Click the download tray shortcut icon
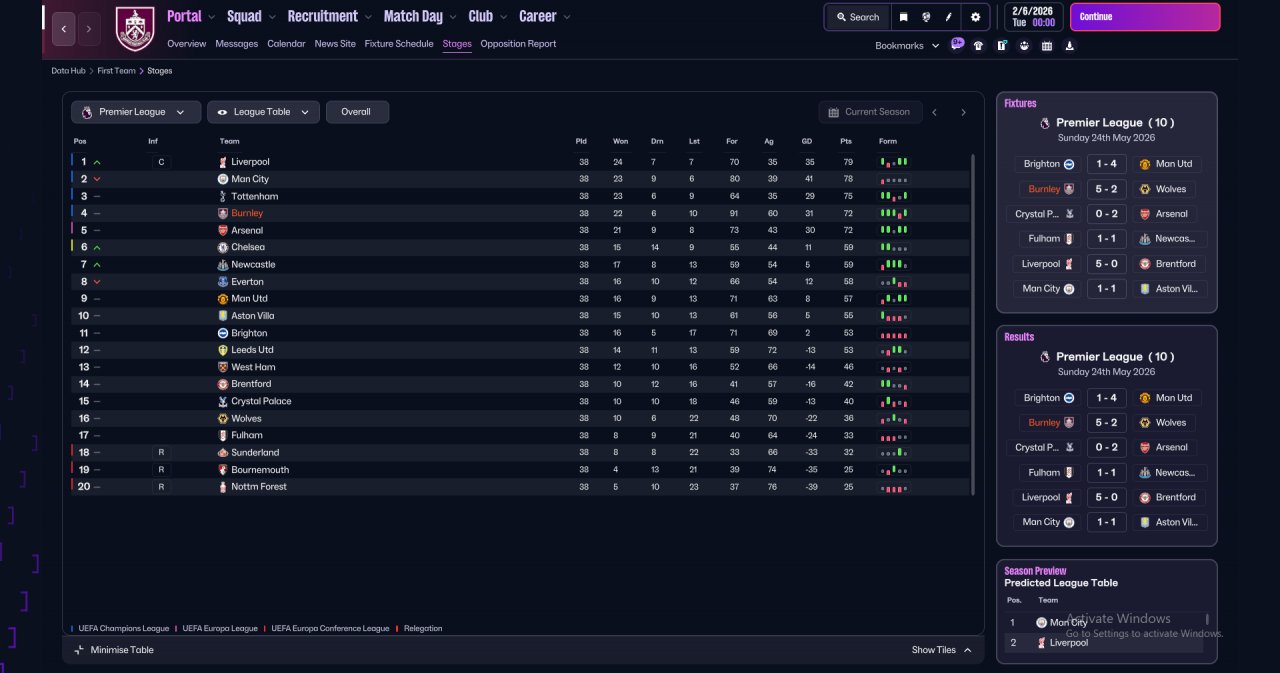 pos(1070,45)
